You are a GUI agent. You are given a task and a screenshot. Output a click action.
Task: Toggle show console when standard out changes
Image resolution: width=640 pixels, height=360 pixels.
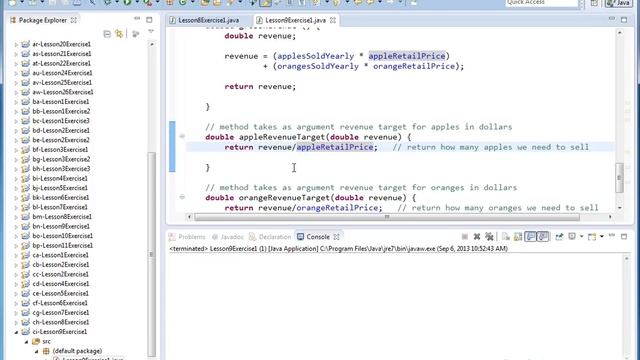[x=530, y=236]
